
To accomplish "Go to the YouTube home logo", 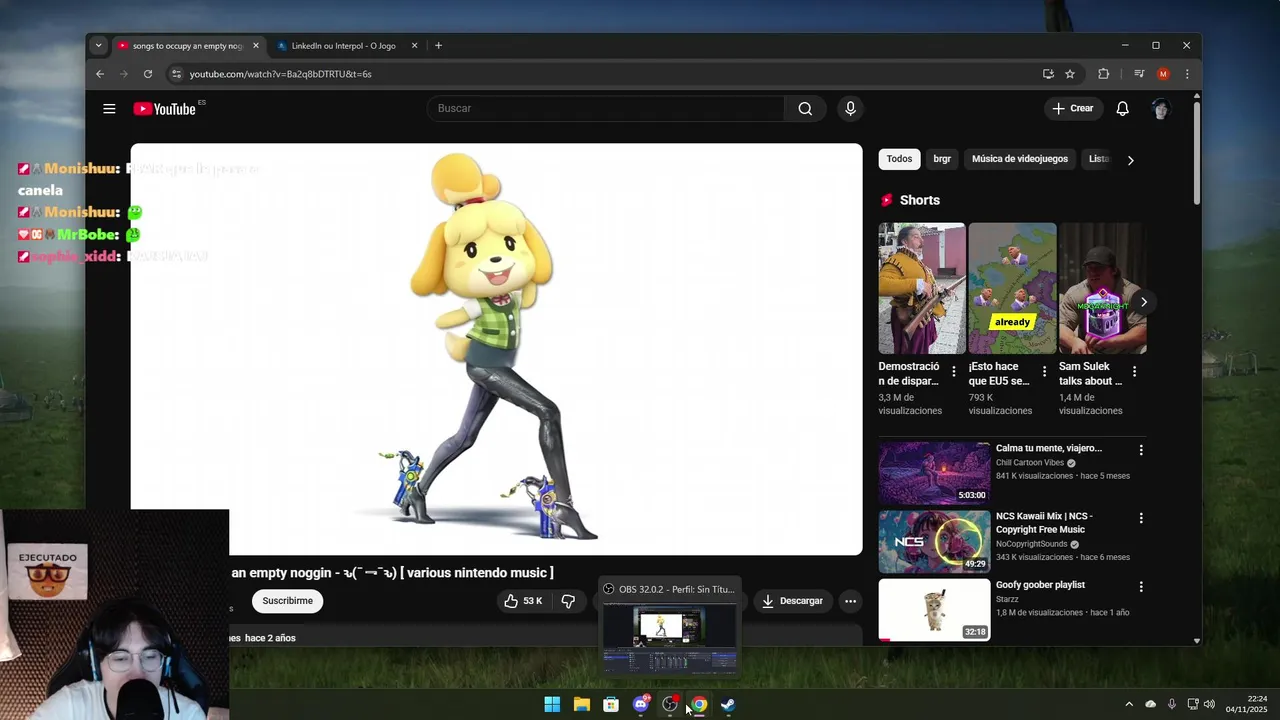I will (x=165, y=109).
